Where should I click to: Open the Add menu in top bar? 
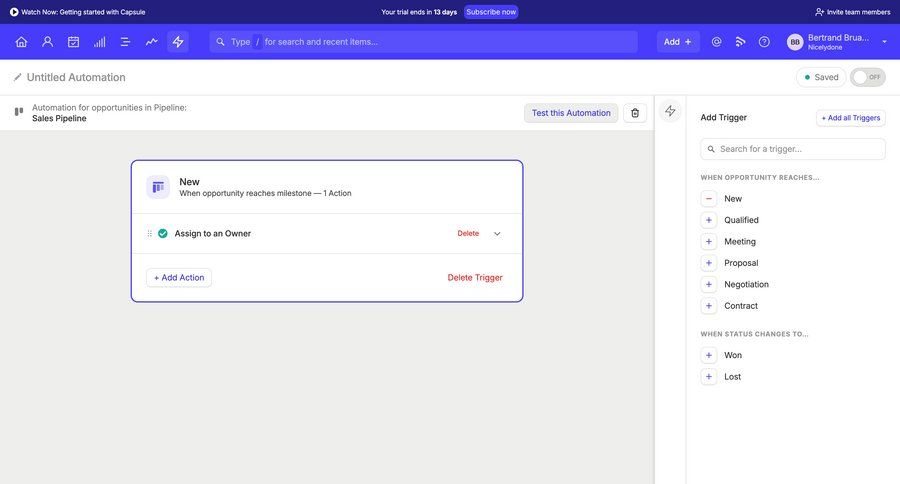(x=677, y=42)
